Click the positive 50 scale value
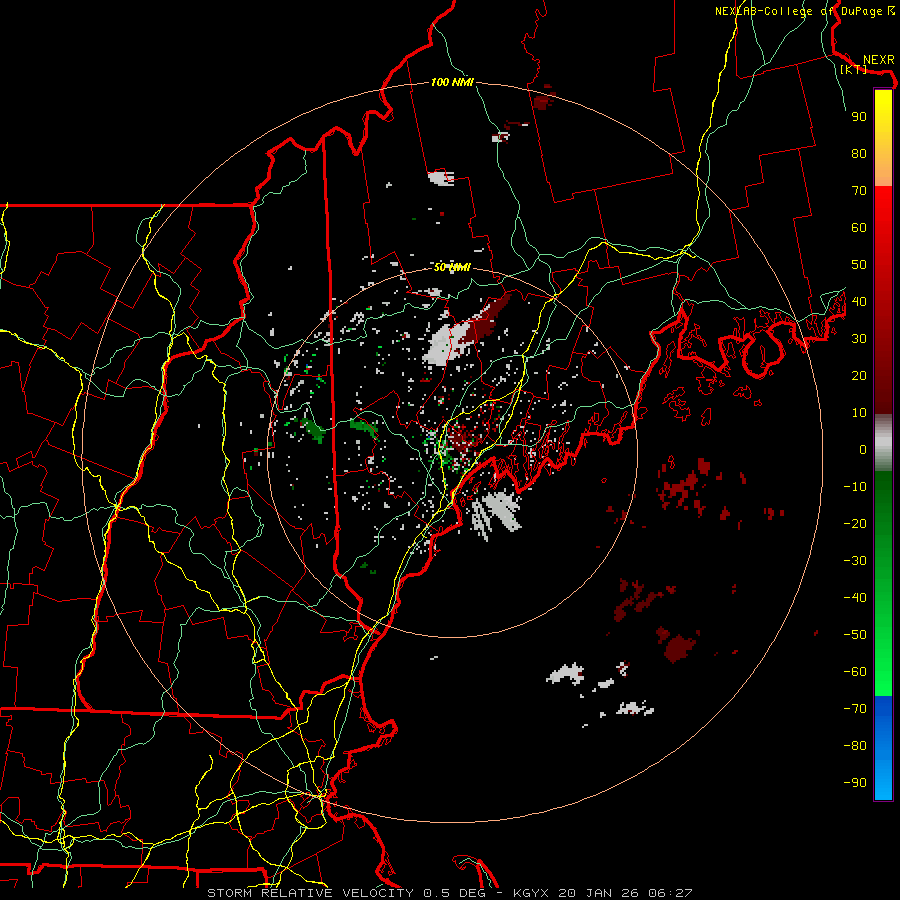The image size is (900, 900). pos(859,265)
